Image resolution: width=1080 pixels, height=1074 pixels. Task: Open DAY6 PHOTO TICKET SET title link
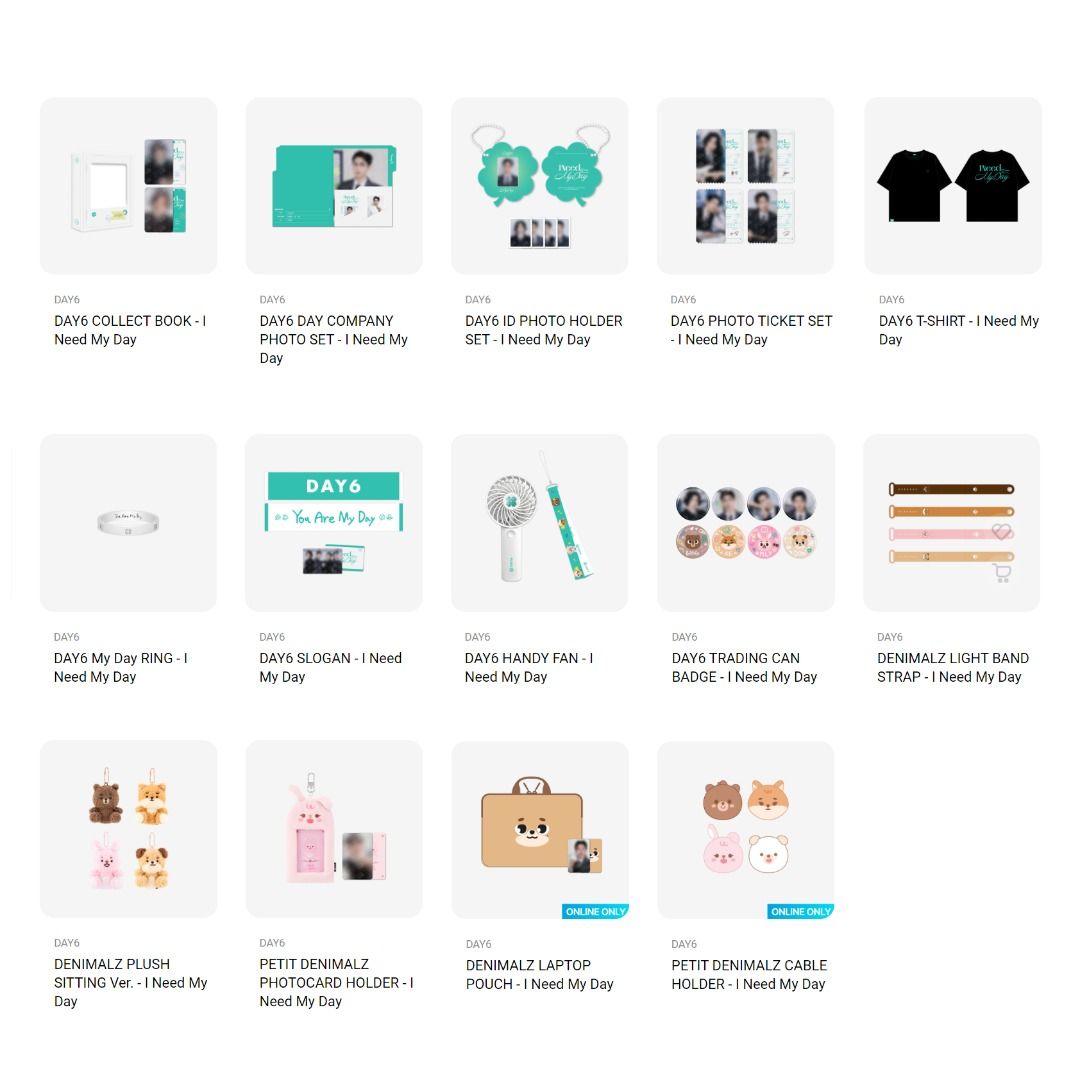click(x=751, y=330)
